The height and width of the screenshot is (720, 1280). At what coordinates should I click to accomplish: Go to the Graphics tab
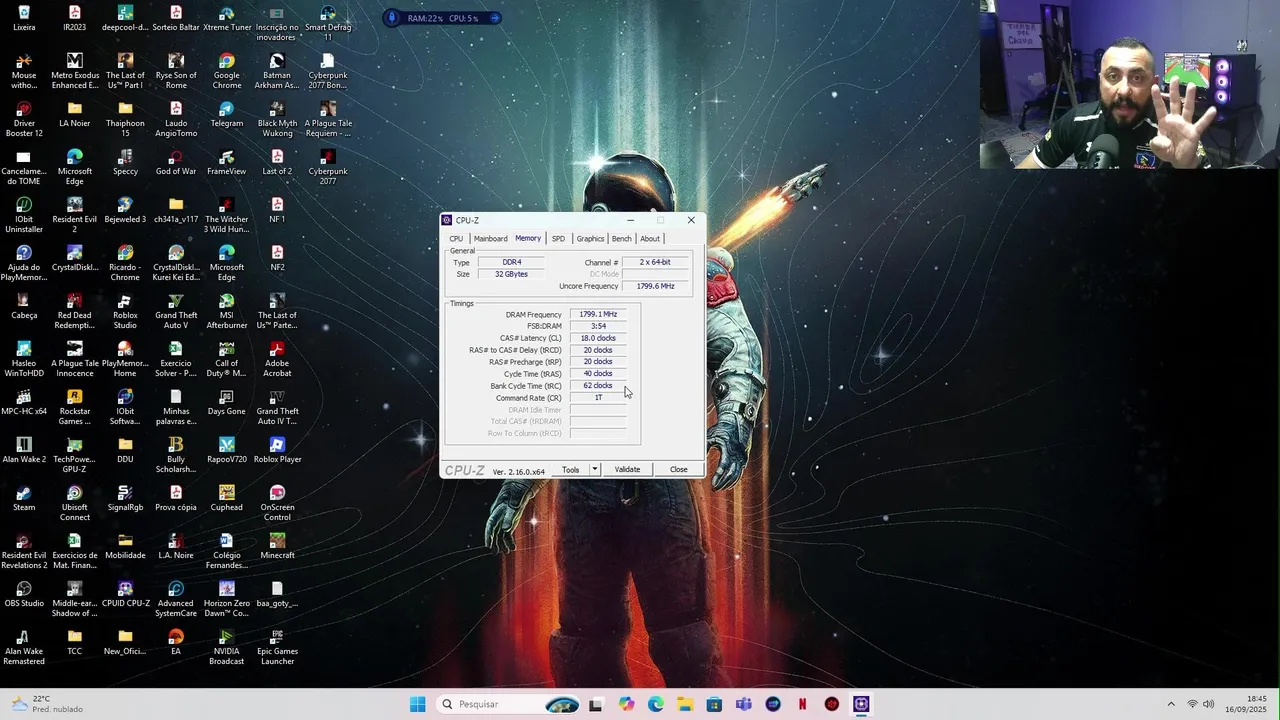click(590, 239)
